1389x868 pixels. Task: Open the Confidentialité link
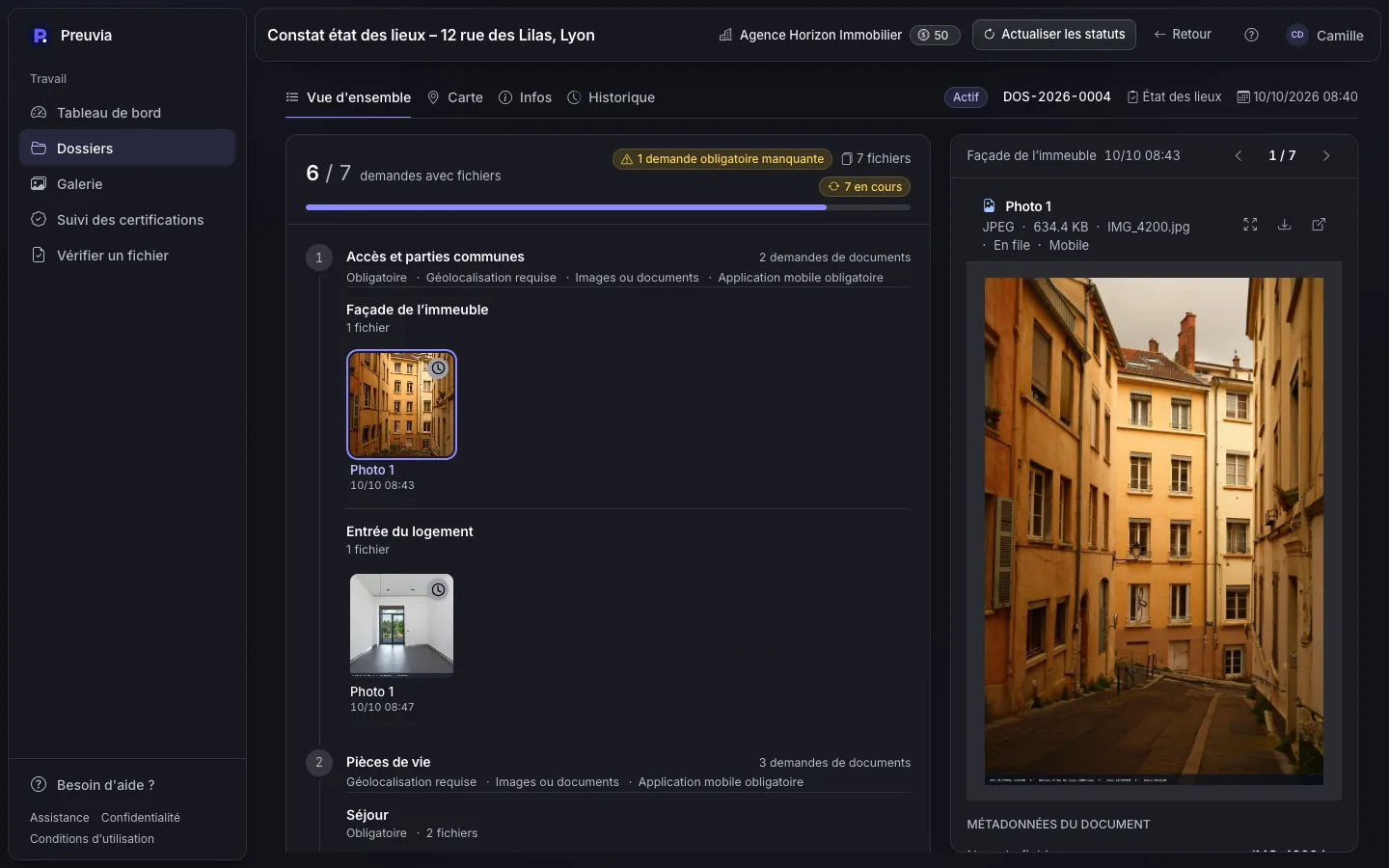click(x=141, y=818)
